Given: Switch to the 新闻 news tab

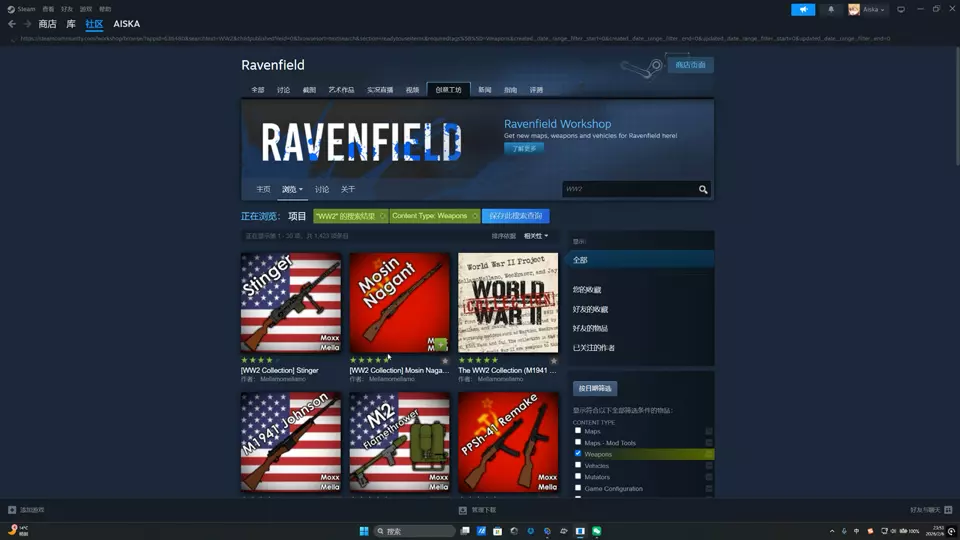Looking at the screenshot, I should tap(485, 90).
